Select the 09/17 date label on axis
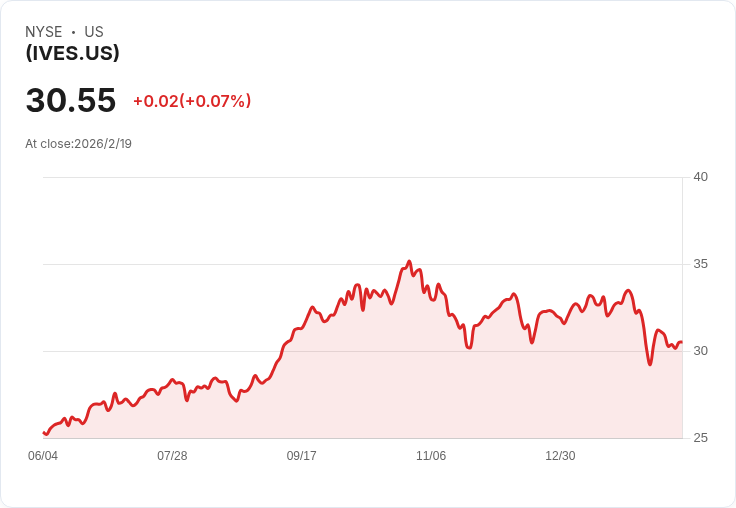The width and height of the screenshot is (736, 508). [x=301, y=456]
